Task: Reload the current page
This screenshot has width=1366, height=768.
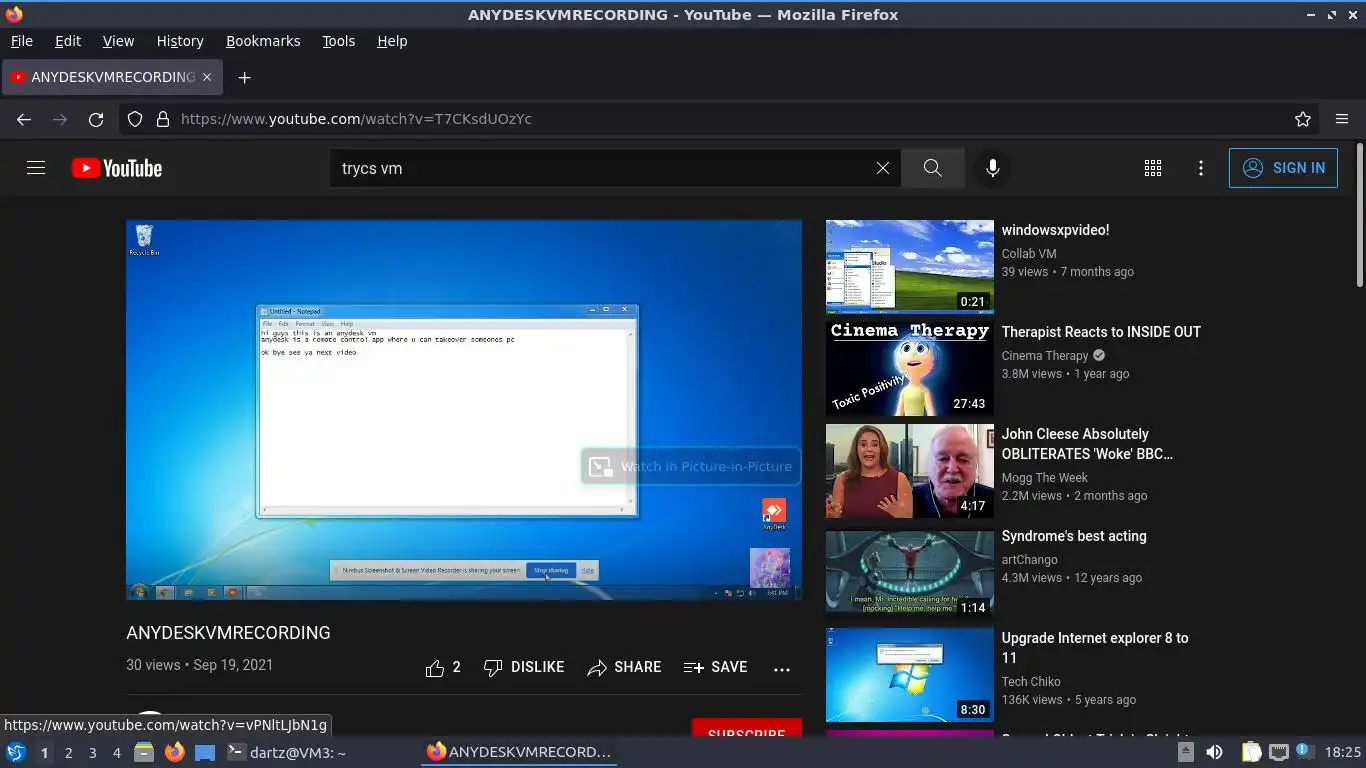Action: (x=96, y=119)
